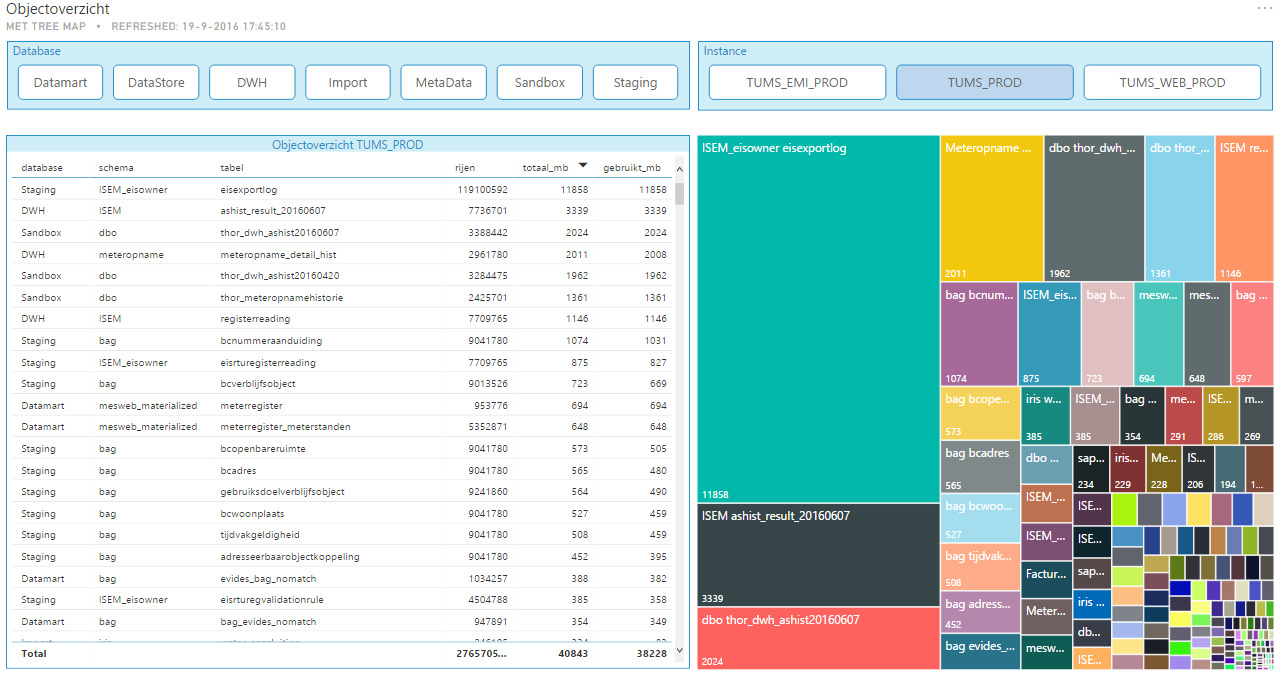Select blue ISEM_eis tile 875
The width and height of the screenshot is (1282, 677).
point(1050,334)
